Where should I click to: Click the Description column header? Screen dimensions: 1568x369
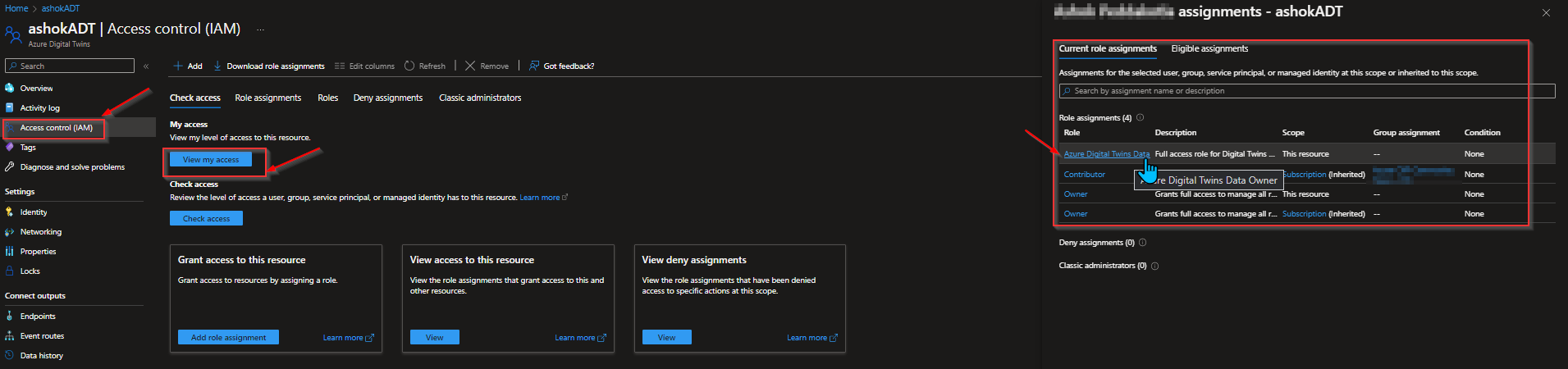click(x=1175, y=132)
